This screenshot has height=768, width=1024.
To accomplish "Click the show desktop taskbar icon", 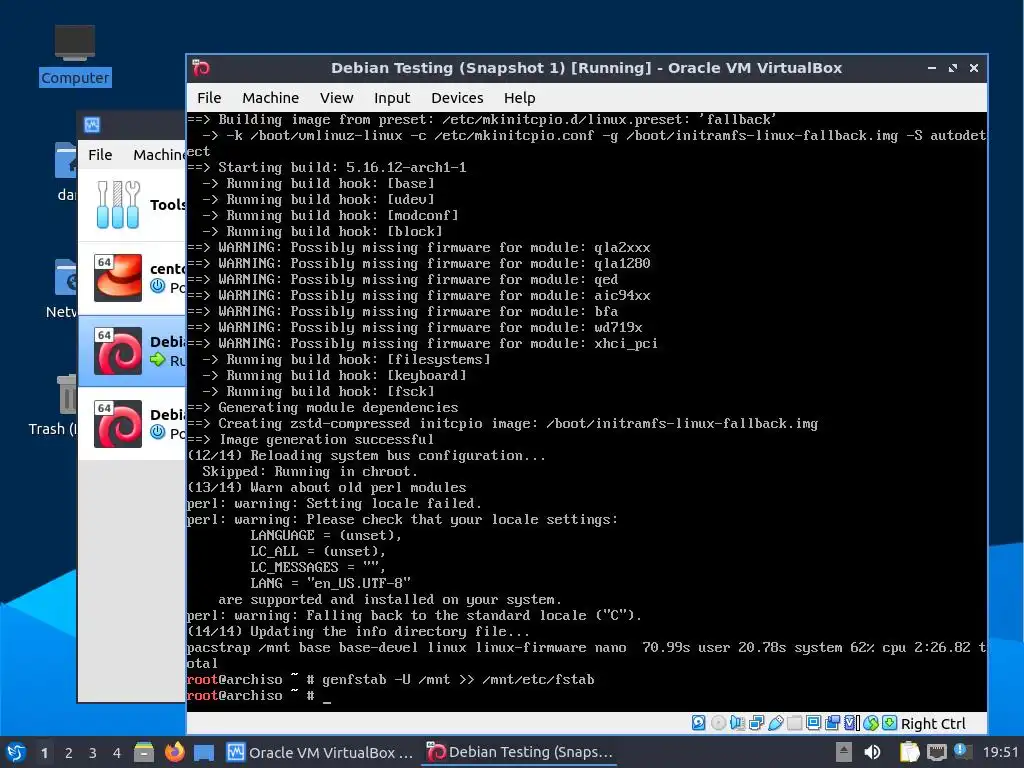I will (204, 752).
